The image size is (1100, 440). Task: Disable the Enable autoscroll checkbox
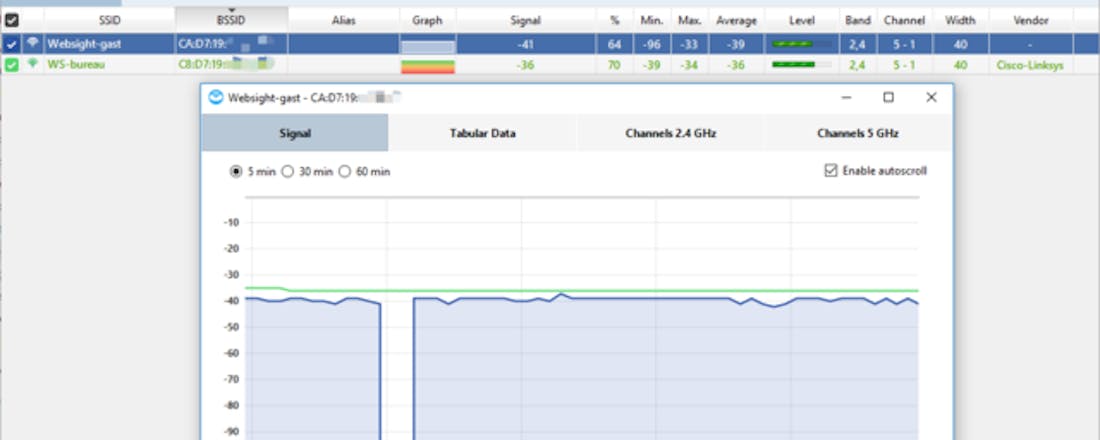click(x=830, y=171)
